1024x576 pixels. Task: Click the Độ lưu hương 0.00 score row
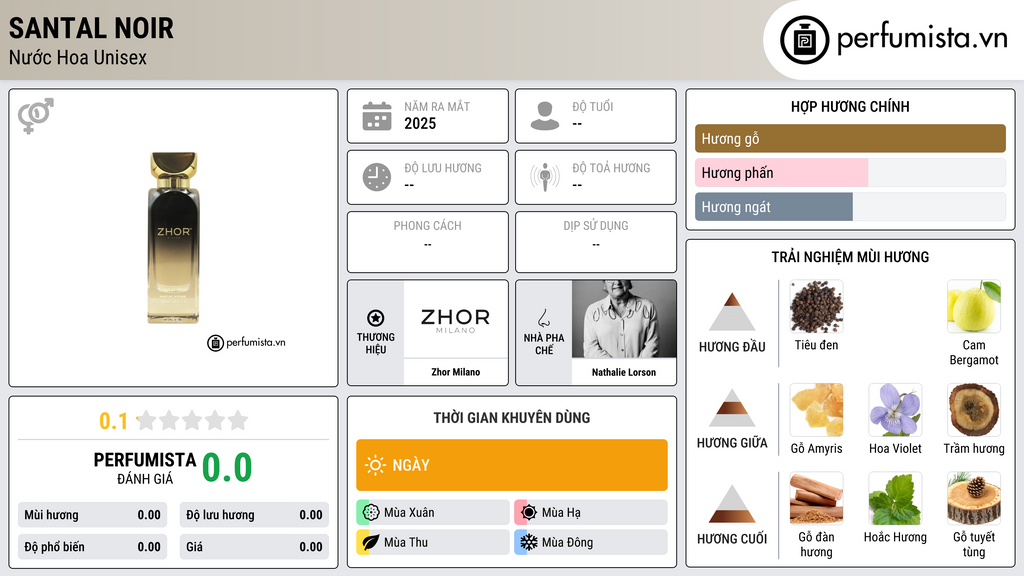[254, 515]
